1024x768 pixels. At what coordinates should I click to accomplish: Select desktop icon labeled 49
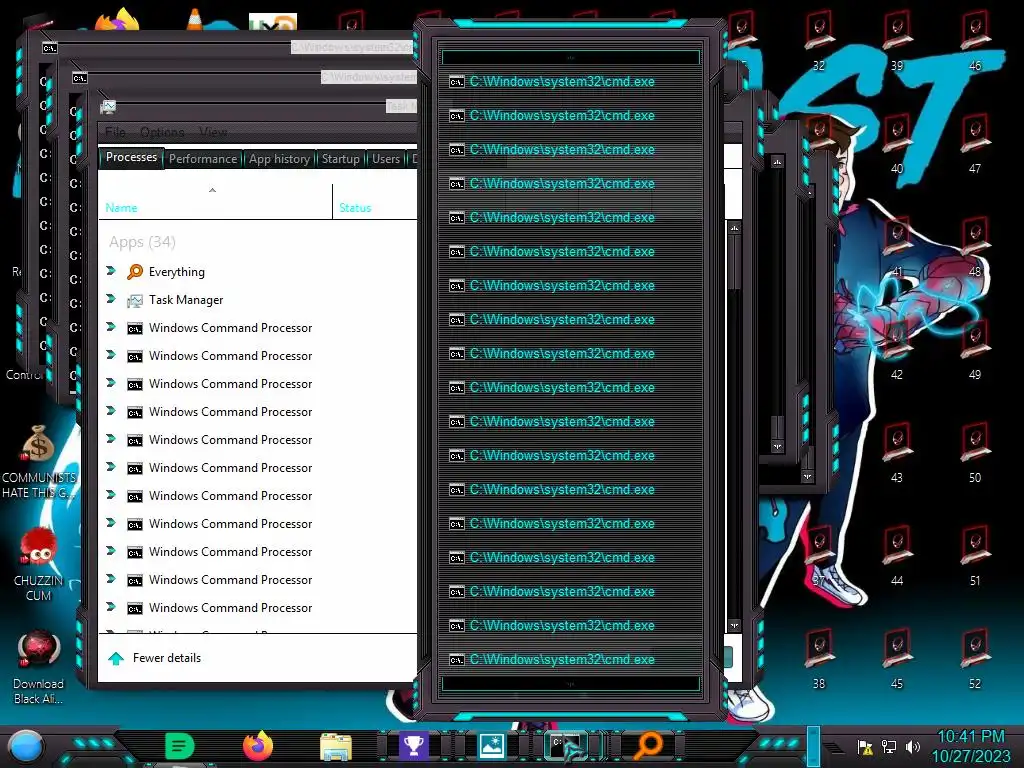pyautogui.click(x=975, y=349)
